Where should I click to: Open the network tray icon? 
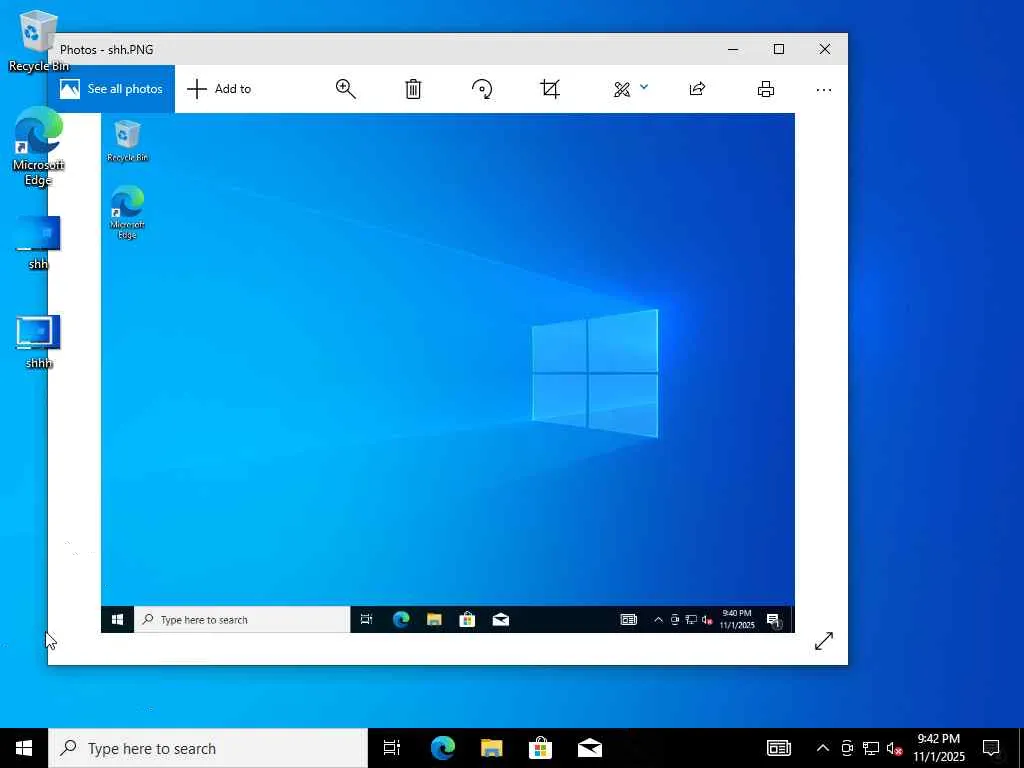click(x=871, y=748)
